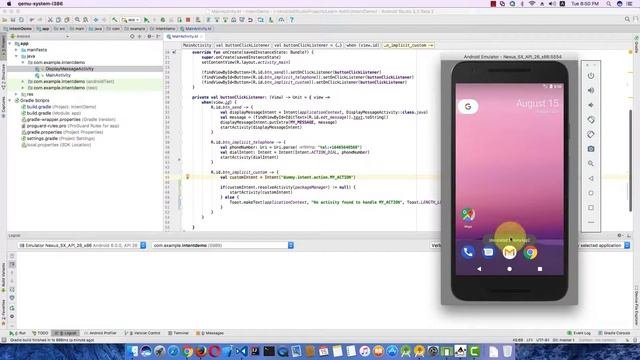Click the Logcat settings gear icon

point(620,236)
